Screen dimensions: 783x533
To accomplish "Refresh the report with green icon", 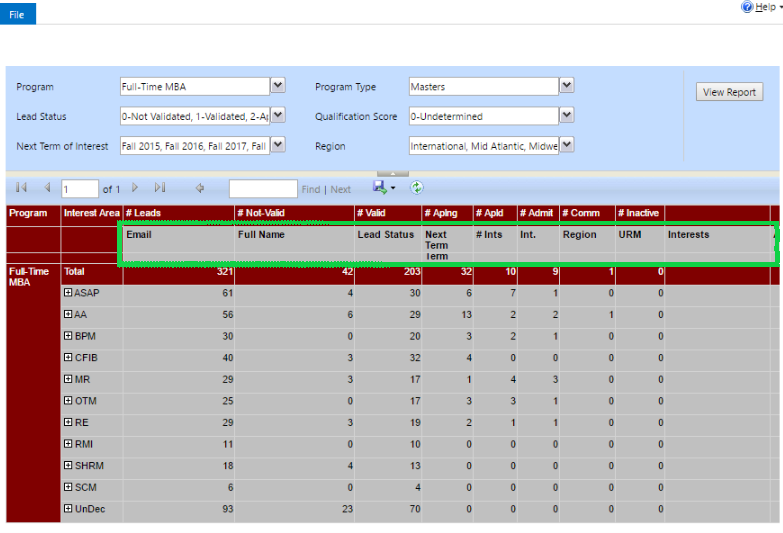I will [417, 188].
